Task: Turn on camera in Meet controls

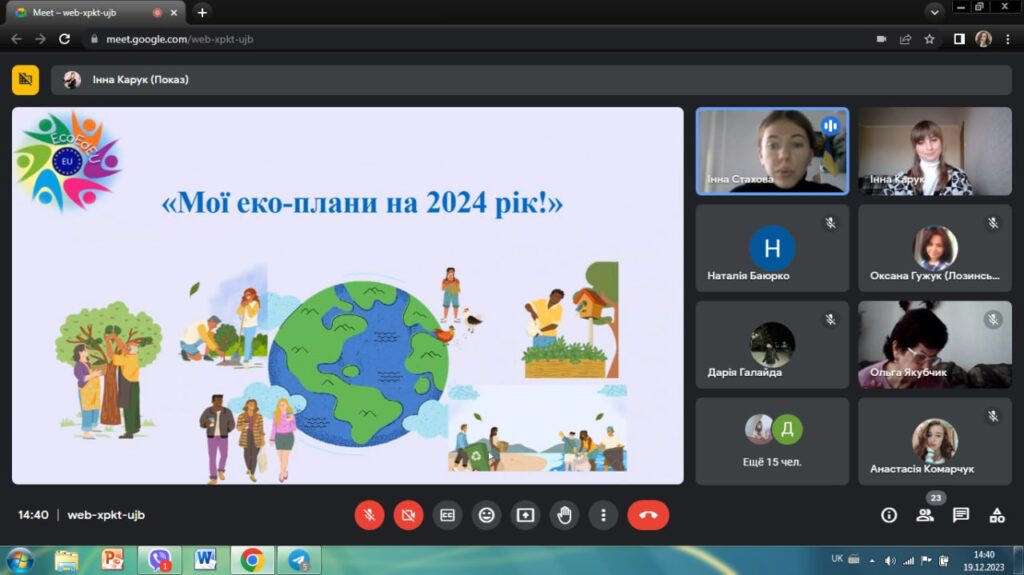Action: (x=408, y=515)
